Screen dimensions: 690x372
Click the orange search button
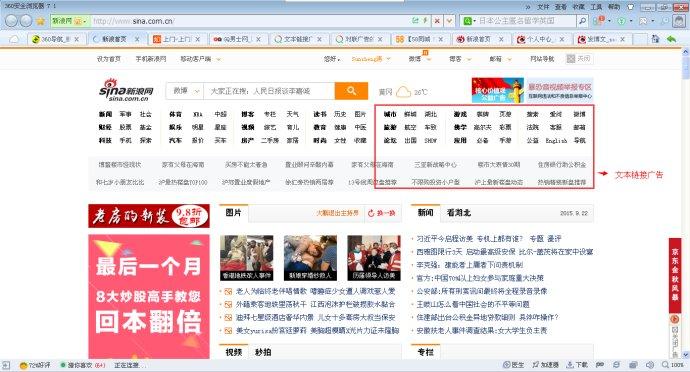(x=351, y=91)
